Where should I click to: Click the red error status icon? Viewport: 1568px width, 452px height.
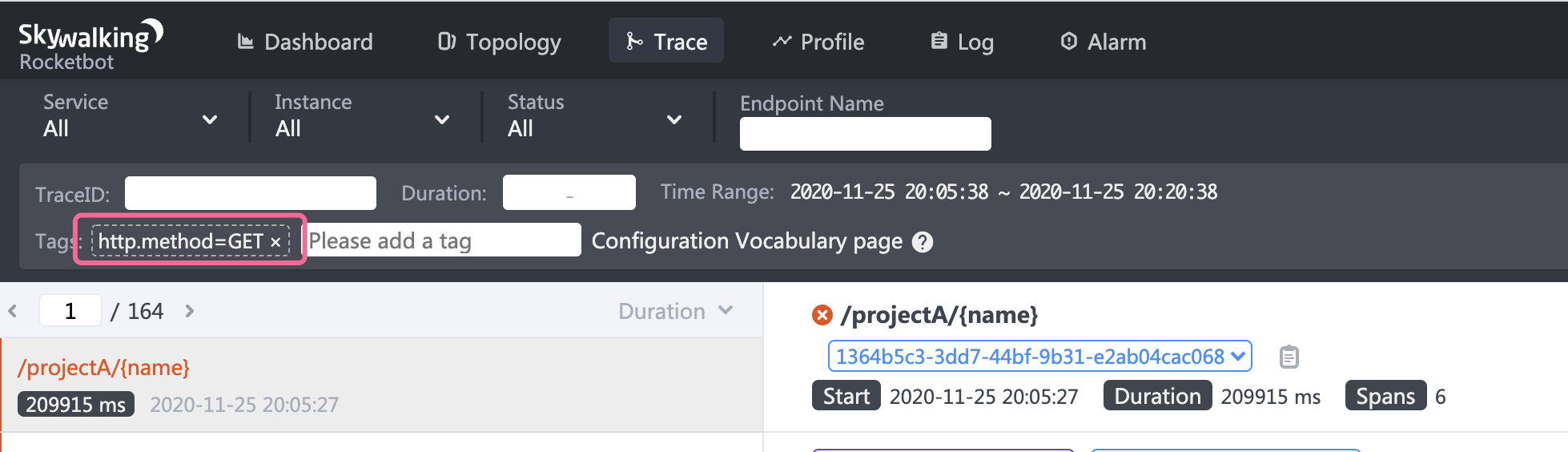click(822, 315)
